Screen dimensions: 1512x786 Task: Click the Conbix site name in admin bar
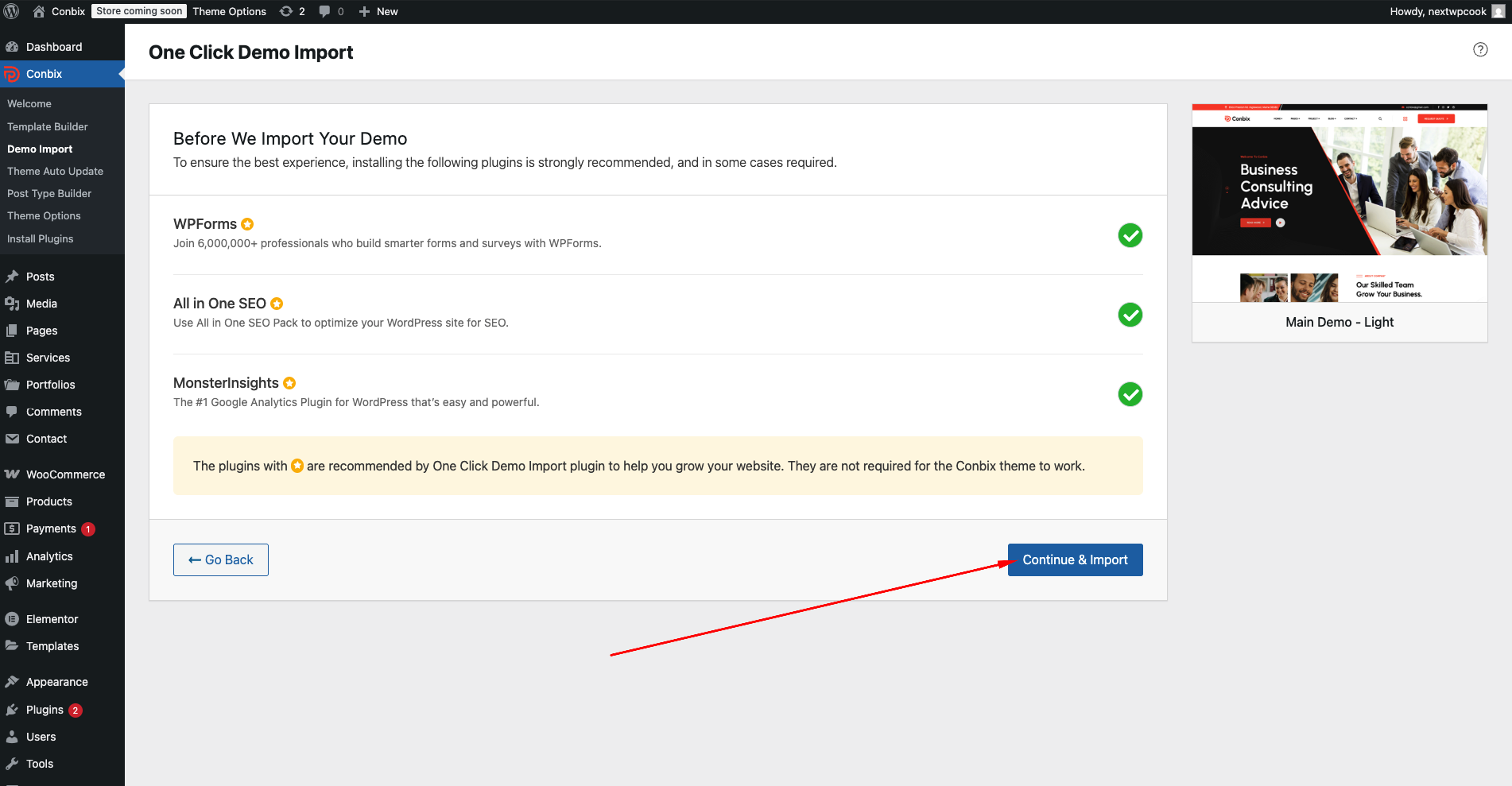click(x=68, y=11)
